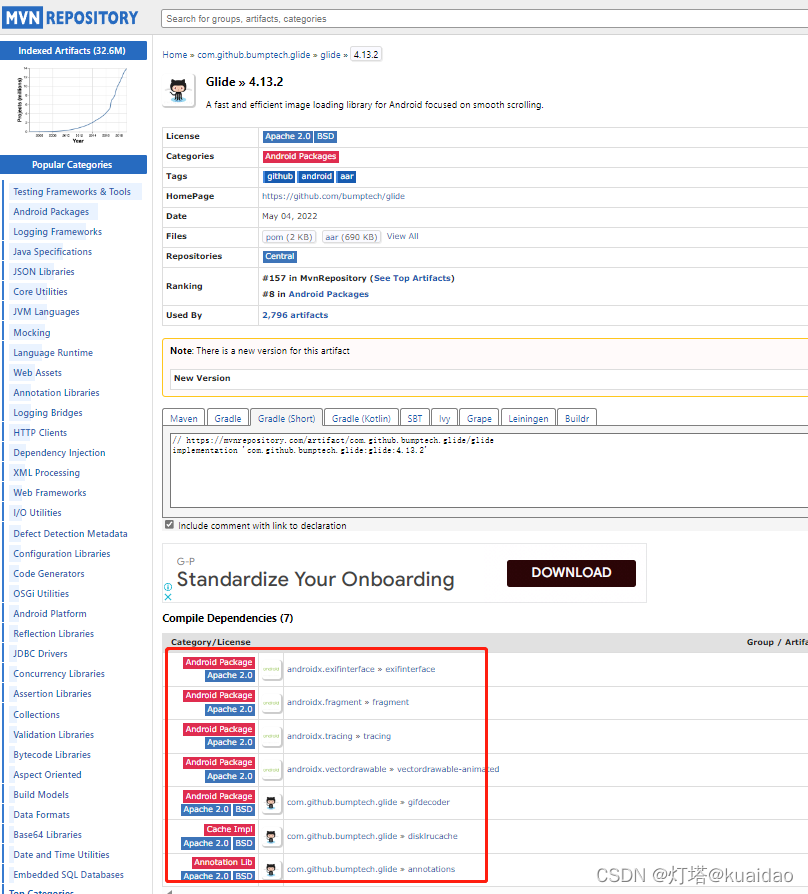Open the annotations artifact link
Image resolution: width=808 pixels, height=894 pixels.
pyautogui.click(x=431, y=869)
